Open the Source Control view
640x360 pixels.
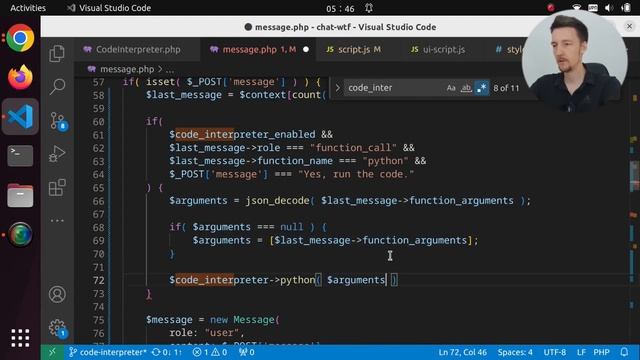(x=58, y=121)
